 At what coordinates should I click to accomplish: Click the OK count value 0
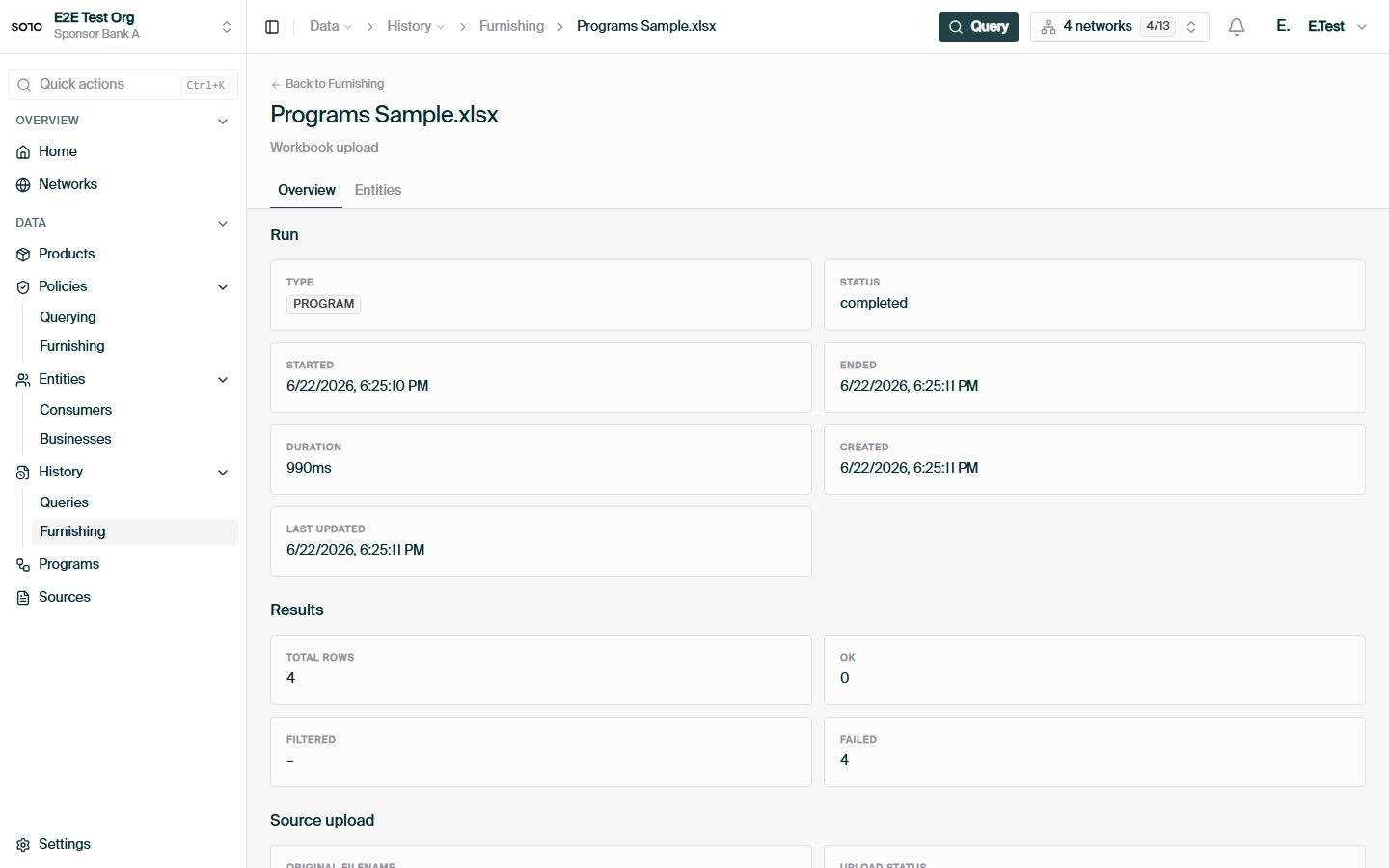(845, 678)
